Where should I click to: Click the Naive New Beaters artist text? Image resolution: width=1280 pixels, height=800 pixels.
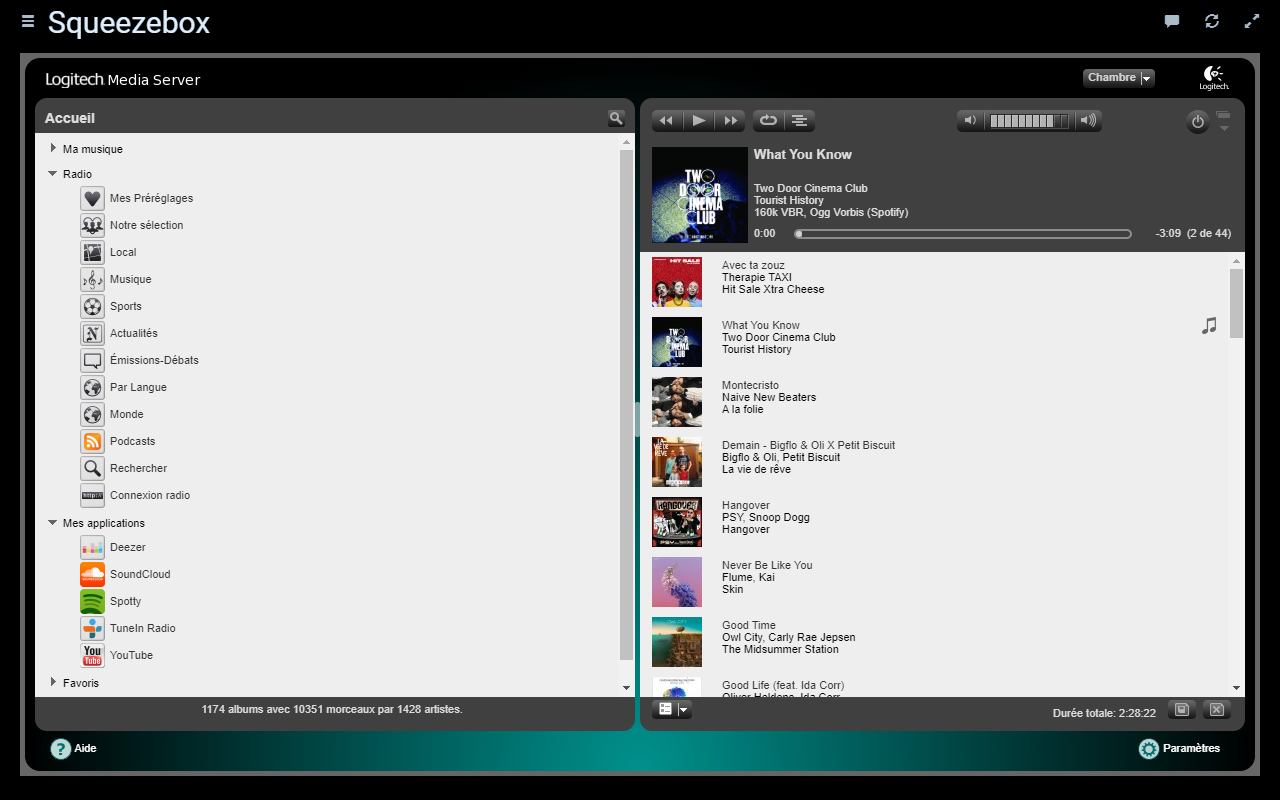769,397
